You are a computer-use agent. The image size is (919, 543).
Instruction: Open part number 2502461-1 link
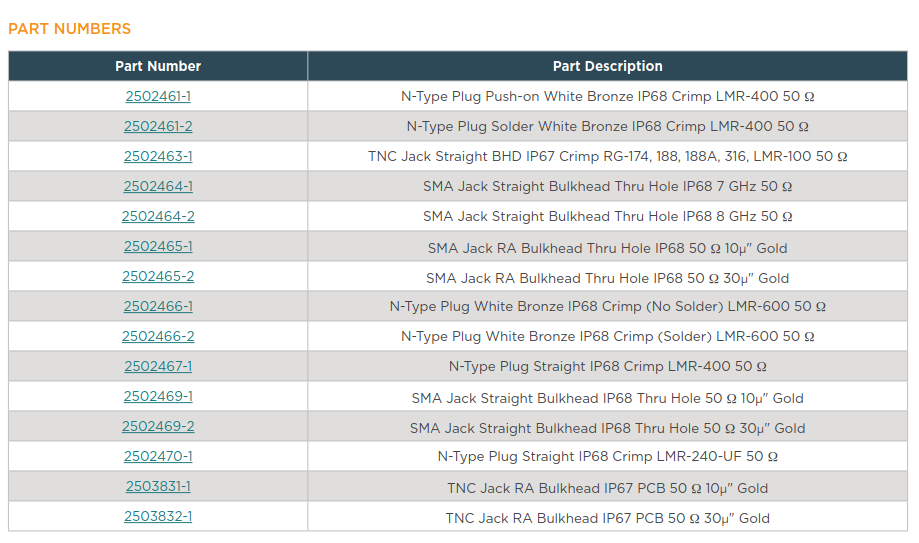158,96
